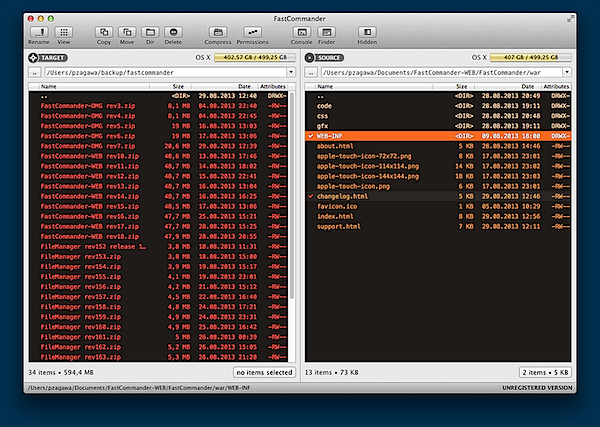
Task: Open left panel path history dropdown
Action: click(291, 72)
